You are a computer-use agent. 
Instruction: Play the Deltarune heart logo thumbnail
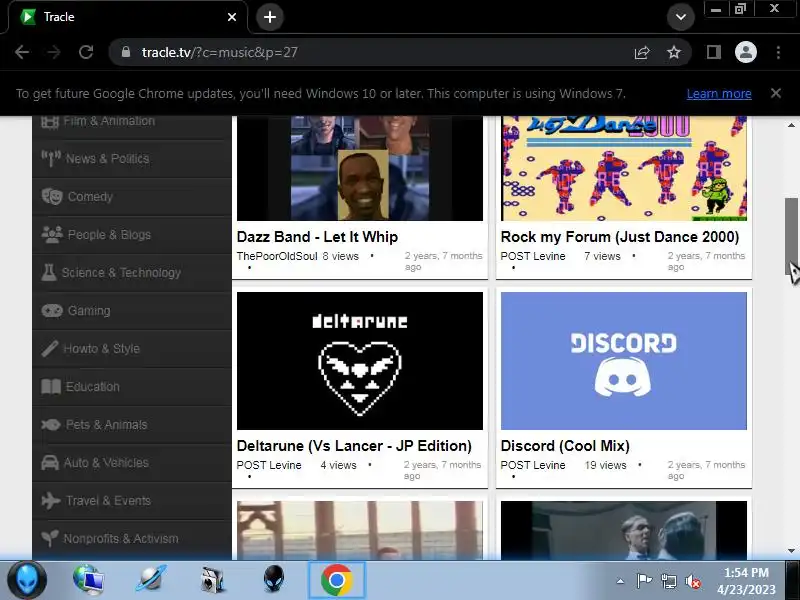360,361
